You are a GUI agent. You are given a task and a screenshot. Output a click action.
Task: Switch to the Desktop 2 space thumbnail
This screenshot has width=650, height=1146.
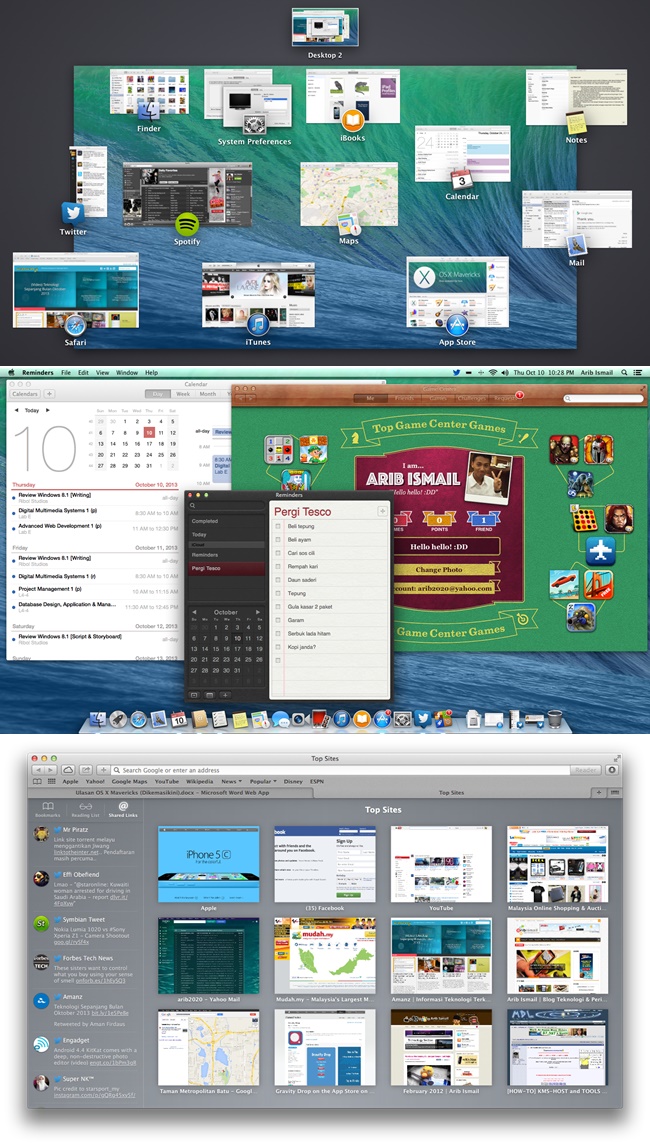click(325, 27)
